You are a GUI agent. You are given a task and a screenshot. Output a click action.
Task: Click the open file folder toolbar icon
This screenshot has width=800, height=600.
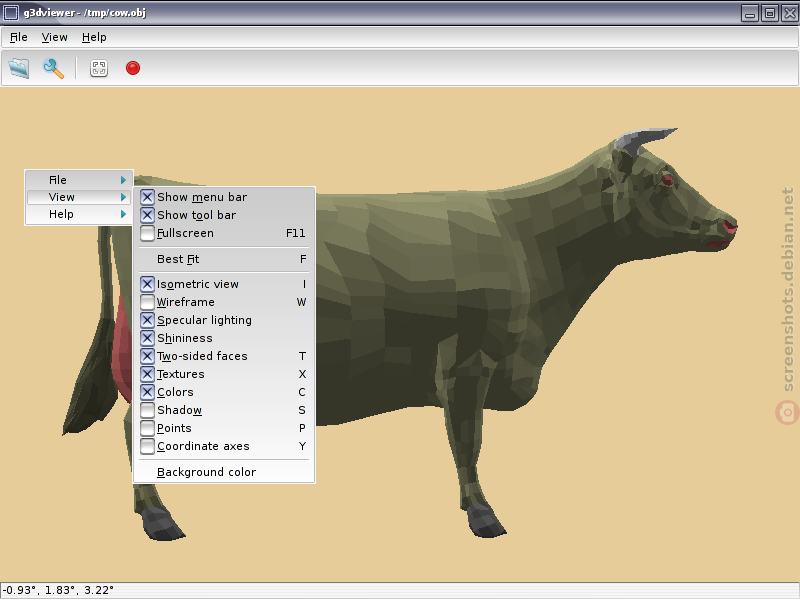[19, 68]
